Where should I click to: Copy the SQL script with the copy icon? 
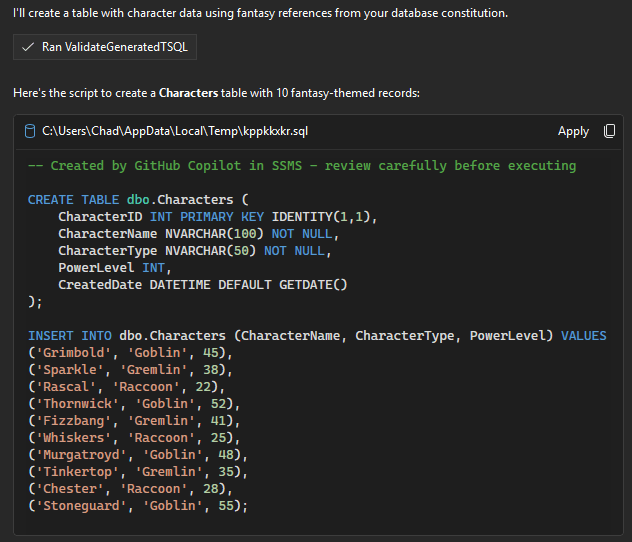(x=609, y=131)
